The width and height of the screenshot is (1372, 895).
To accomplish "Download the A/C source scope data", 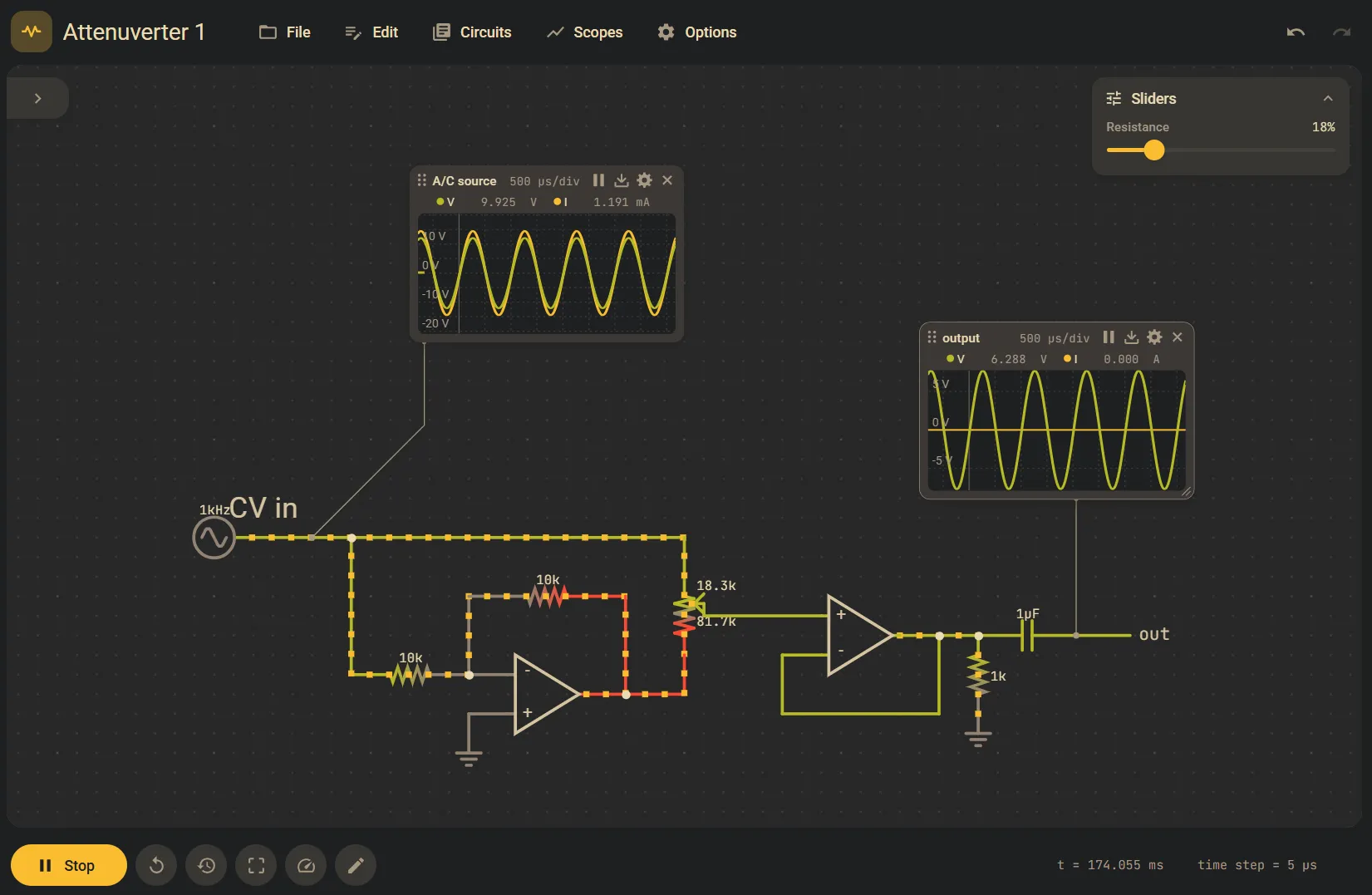I will (621, 180).
